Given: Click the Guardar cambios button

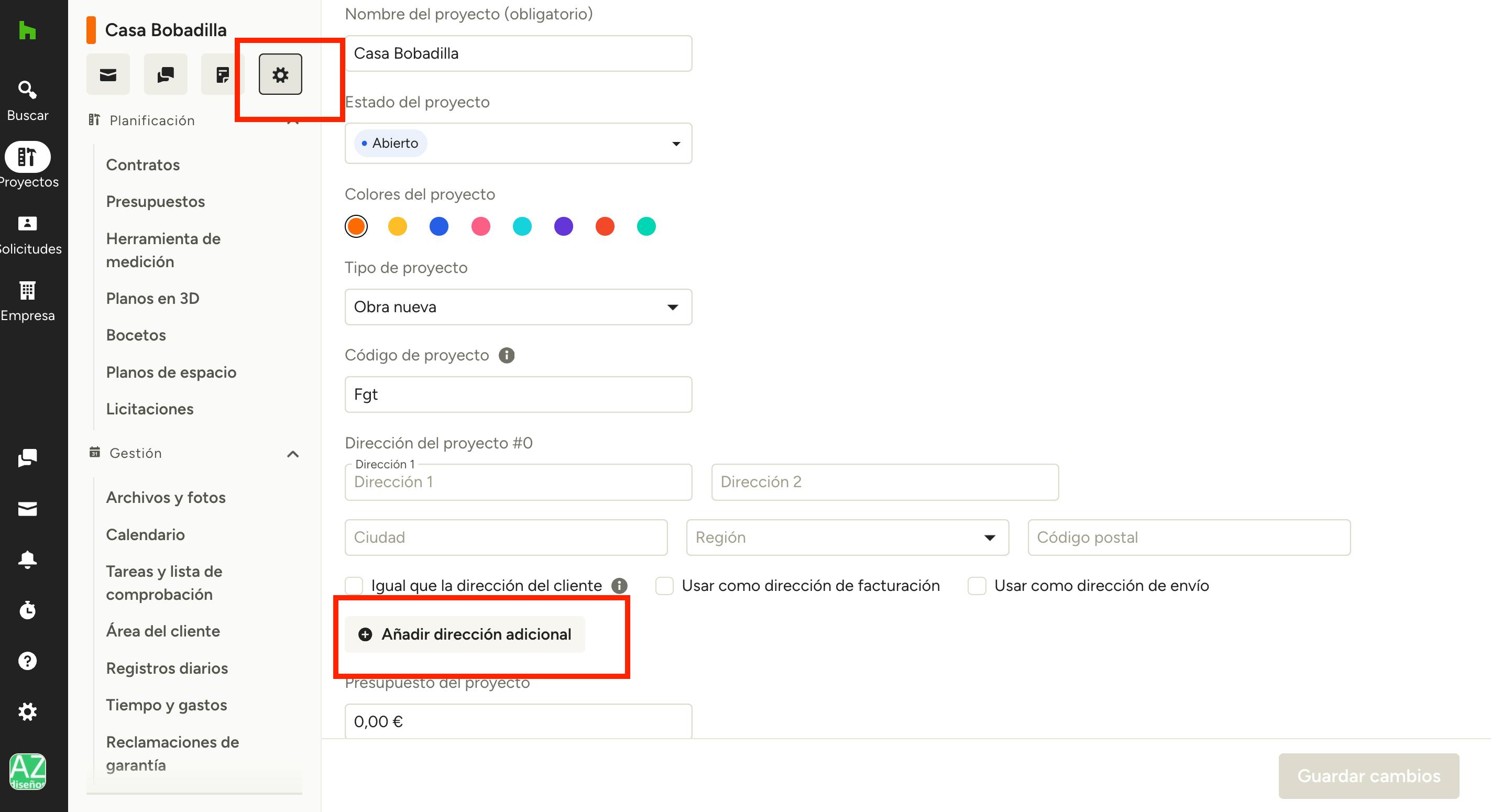Looking at the screenshot, I should coord(1368,775).
